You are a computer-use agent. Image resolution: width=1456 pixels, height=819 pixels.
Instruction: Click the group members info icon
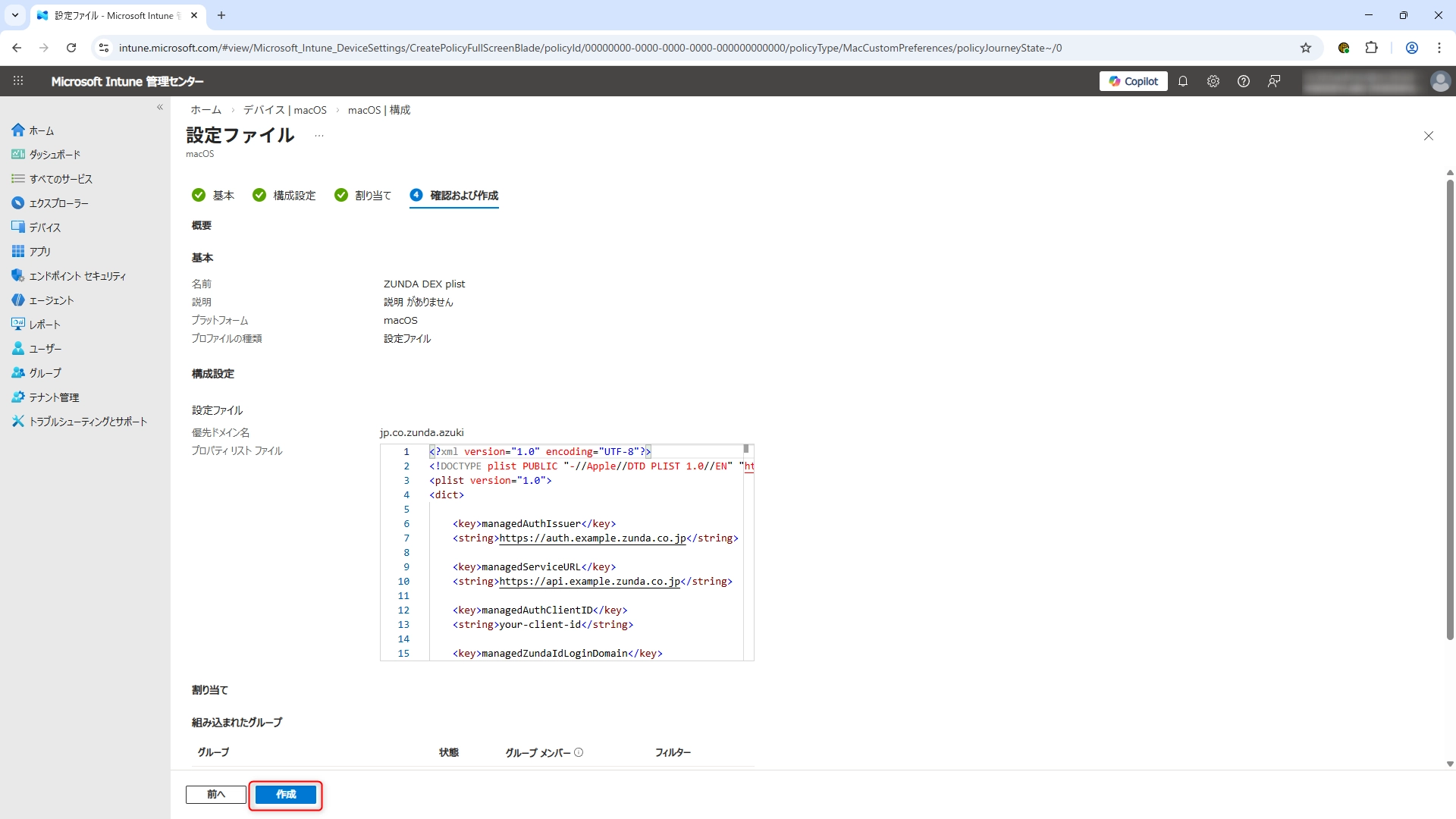click(x=579, y=752)
